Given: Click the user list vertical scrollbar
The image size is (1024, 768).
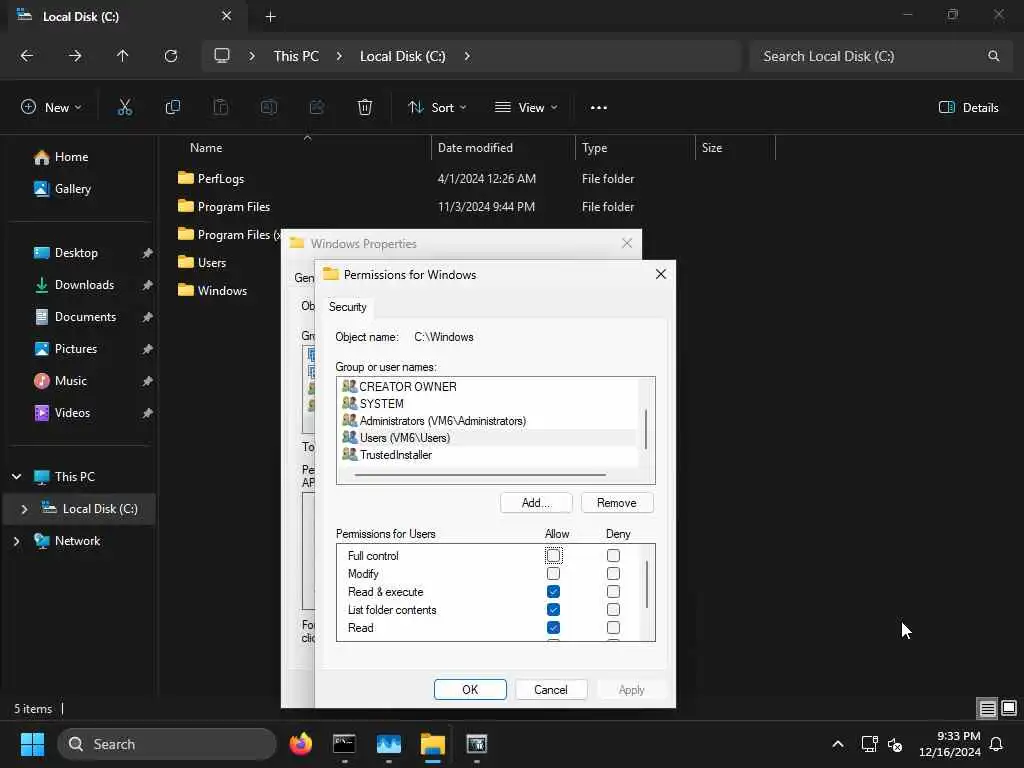Looking at the screenshot, I should [x=646, y=429].
